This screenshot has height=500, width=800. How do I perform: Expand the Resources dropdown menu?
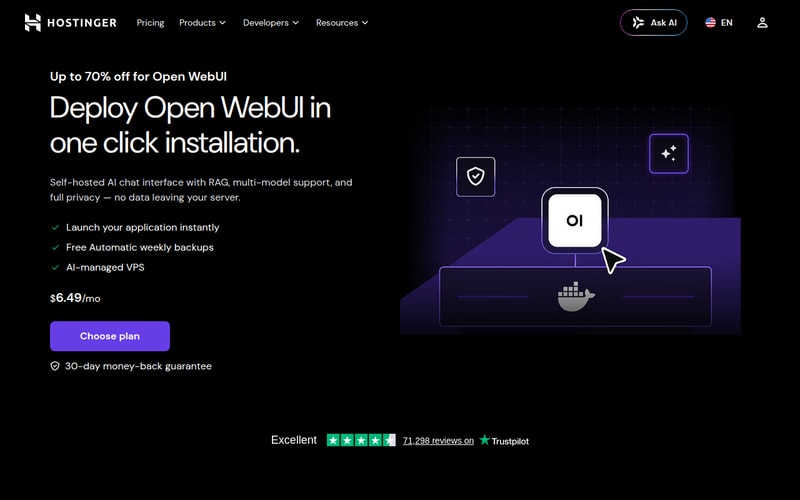[x=342, y=22]
